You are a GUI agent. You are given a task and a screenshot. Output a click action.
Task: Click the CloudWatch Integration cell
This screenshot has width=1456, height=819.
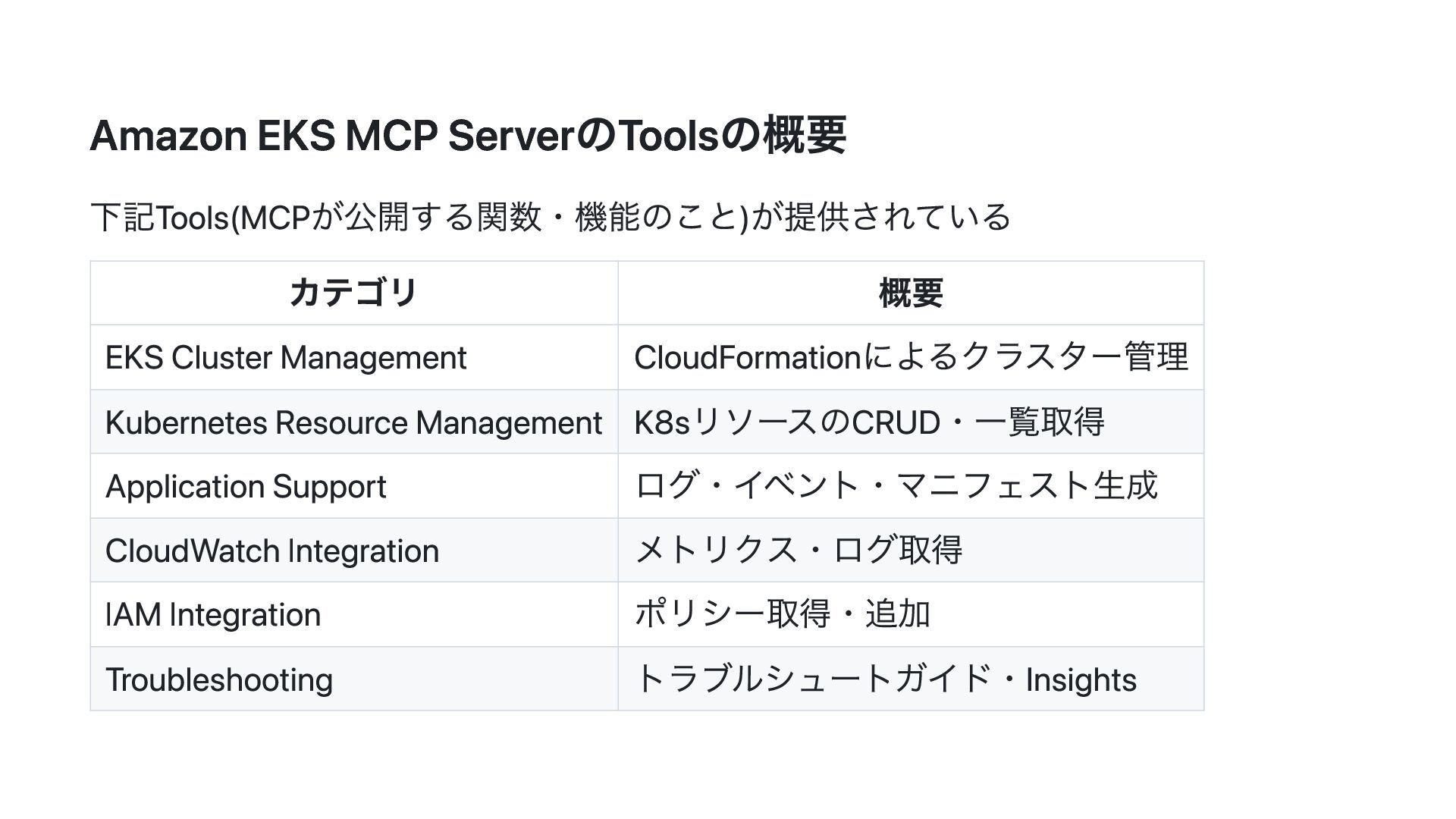[272, 551]
